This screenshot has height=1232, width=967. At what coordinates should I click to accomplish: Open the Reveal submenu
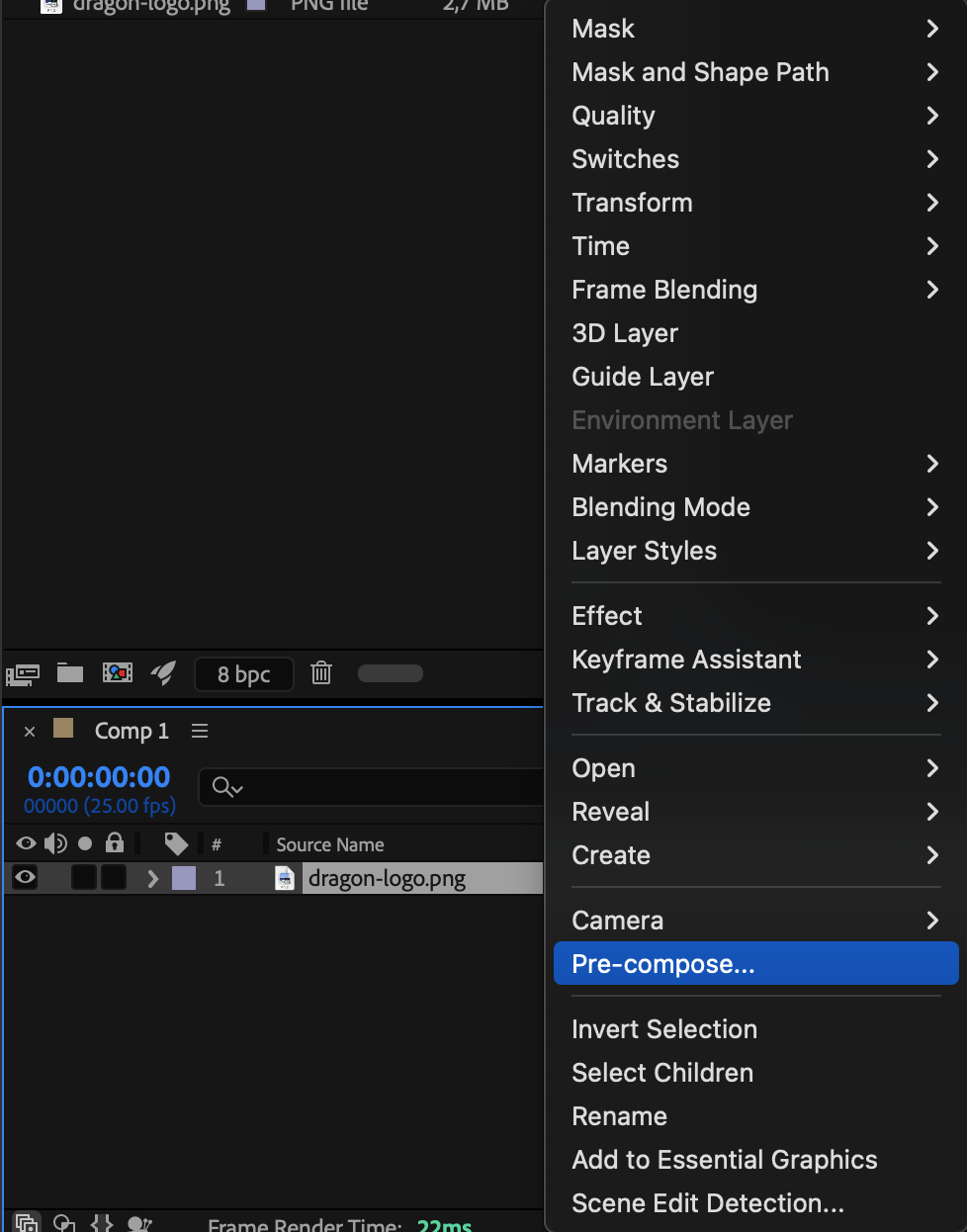coord(755,812)
